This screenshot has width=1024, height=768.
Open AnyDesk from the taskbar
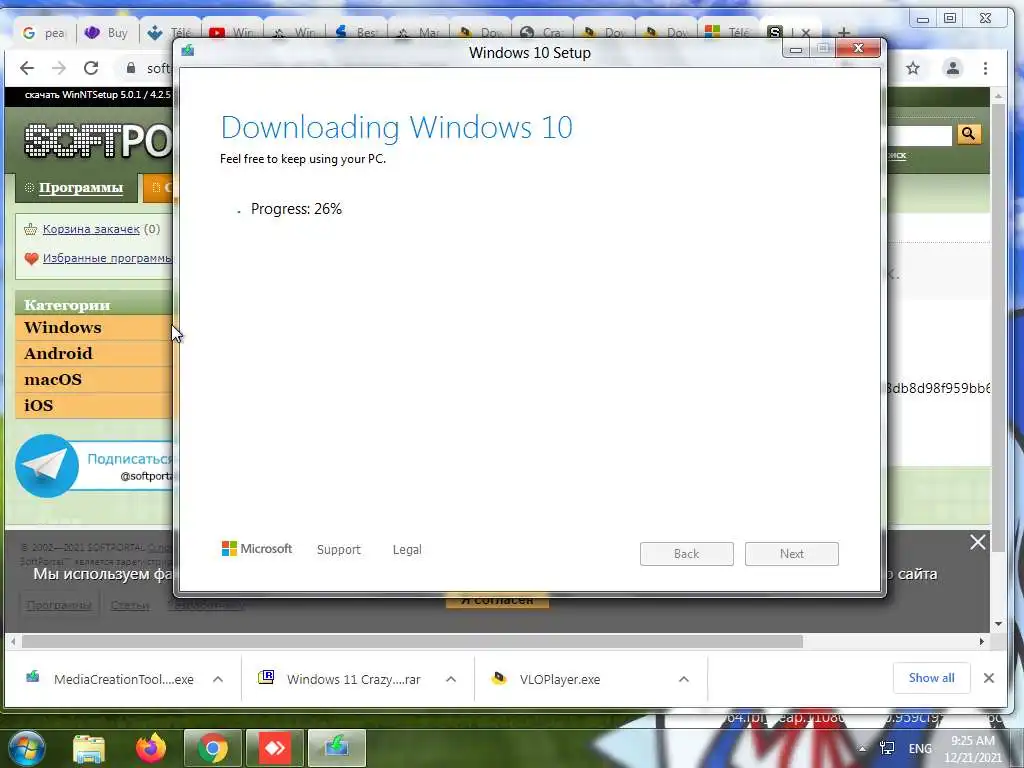pos(274,748)
